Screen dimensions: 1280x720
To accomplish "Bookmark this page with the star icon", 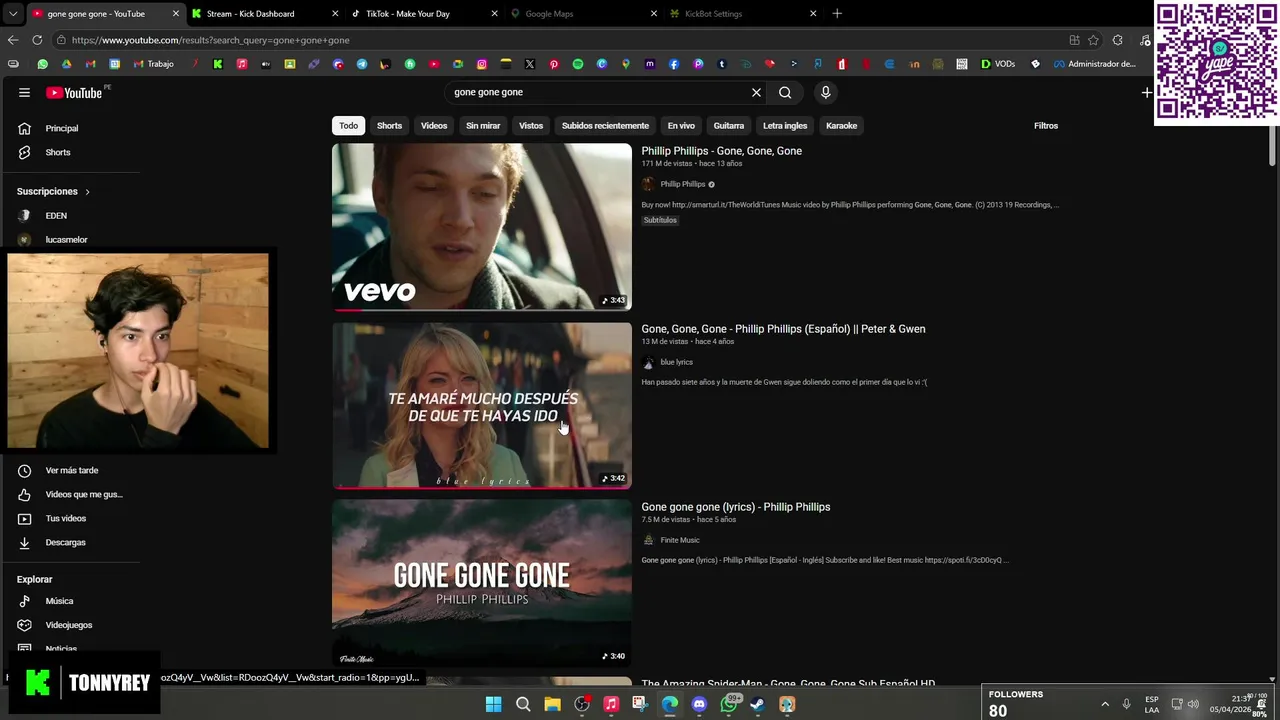I will [1094, 40].
